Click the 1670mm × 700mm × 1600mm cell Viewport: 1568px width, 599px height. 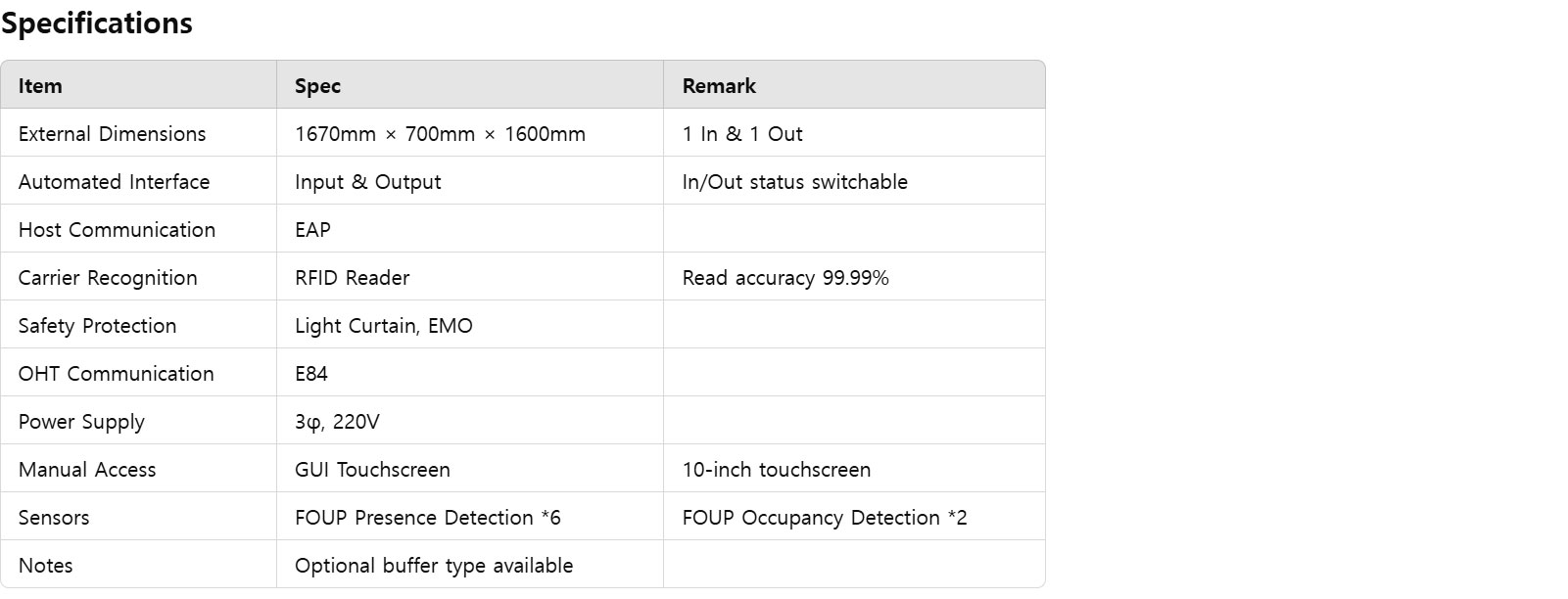pos(470,133)
